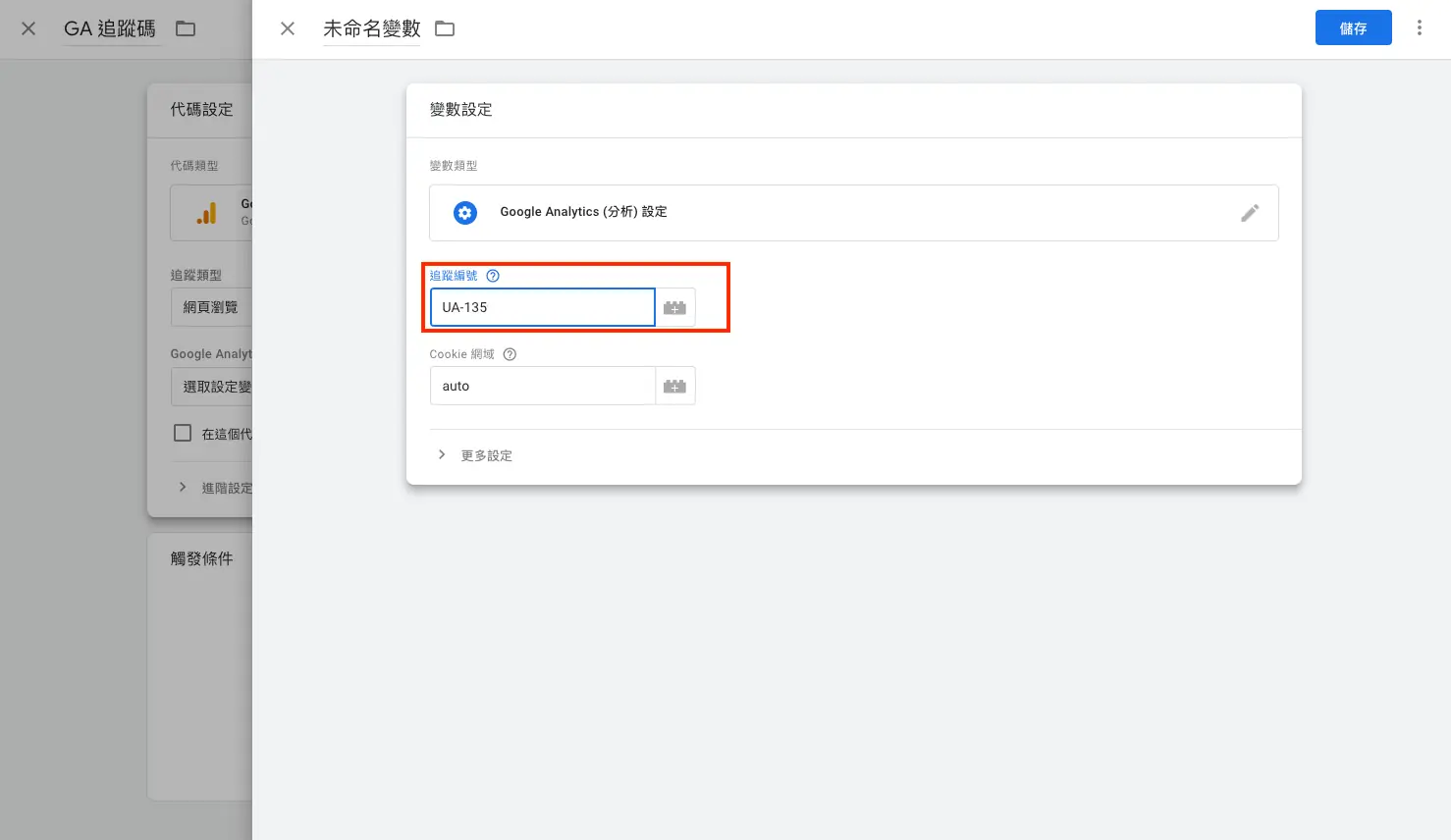Click the 追蹤類型 label in background panel
Viewport: 1451px width, 840px height.
coord(196,276)
